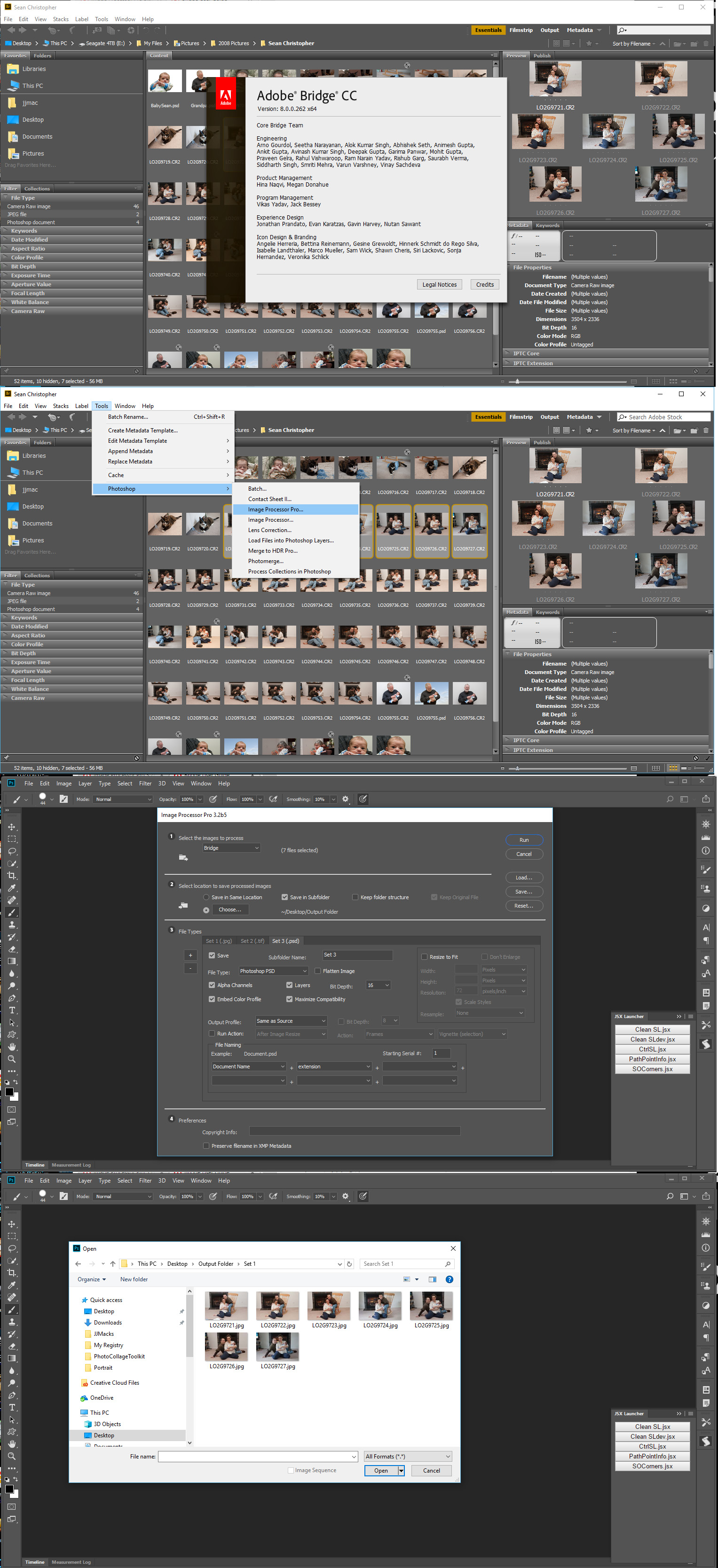Click Choose... output folder button
Image resolution: width=718 pixels, height=1568 pixels.
click(229, 909)
